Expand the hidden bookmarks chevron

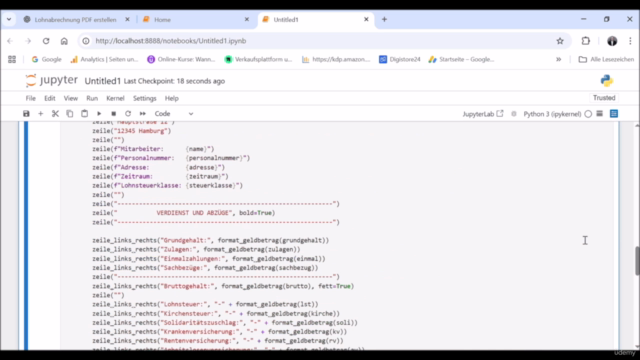(558, 60)
